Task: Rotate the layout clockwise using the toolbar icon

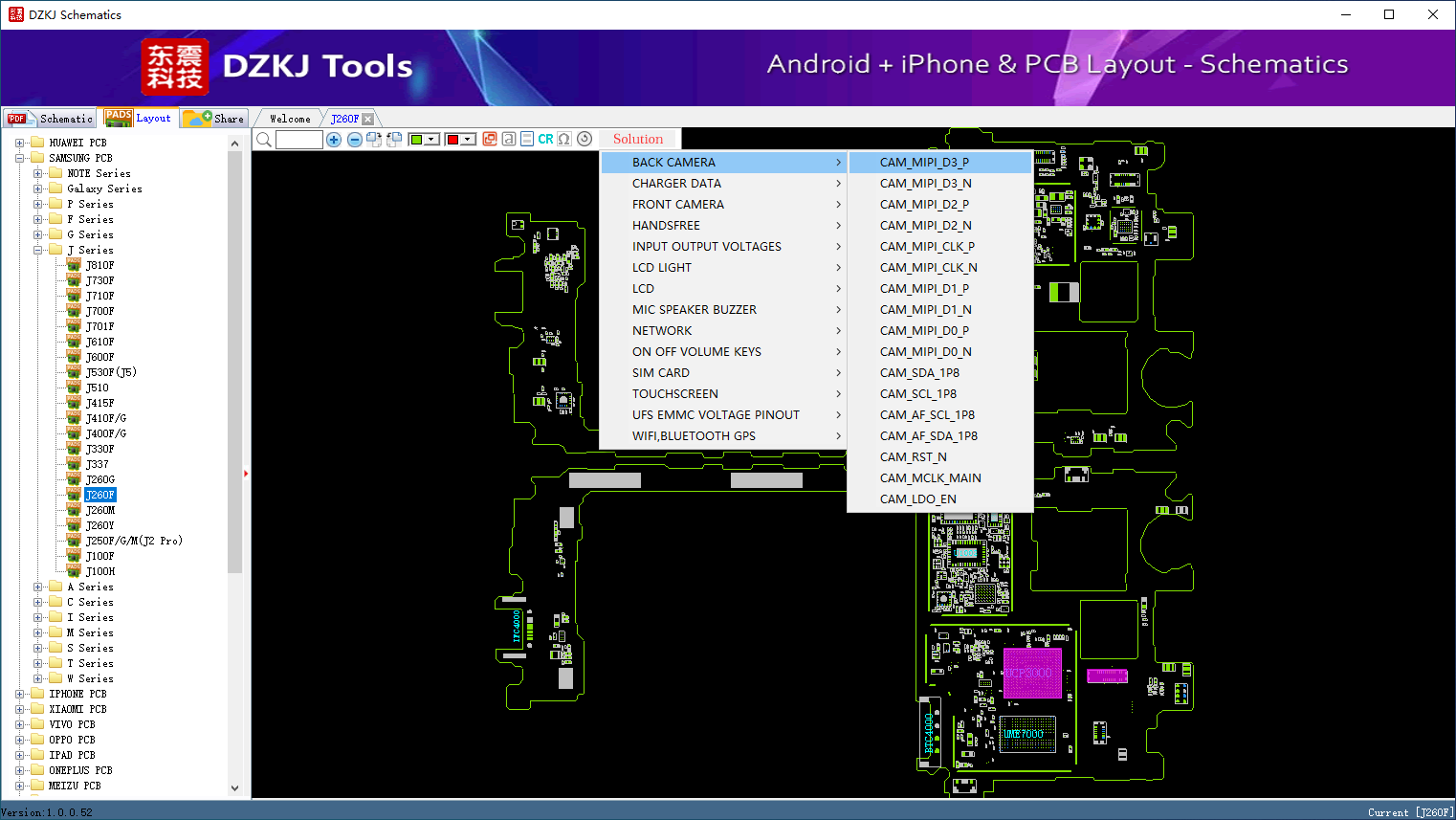Action: click(x=374, y=140)
